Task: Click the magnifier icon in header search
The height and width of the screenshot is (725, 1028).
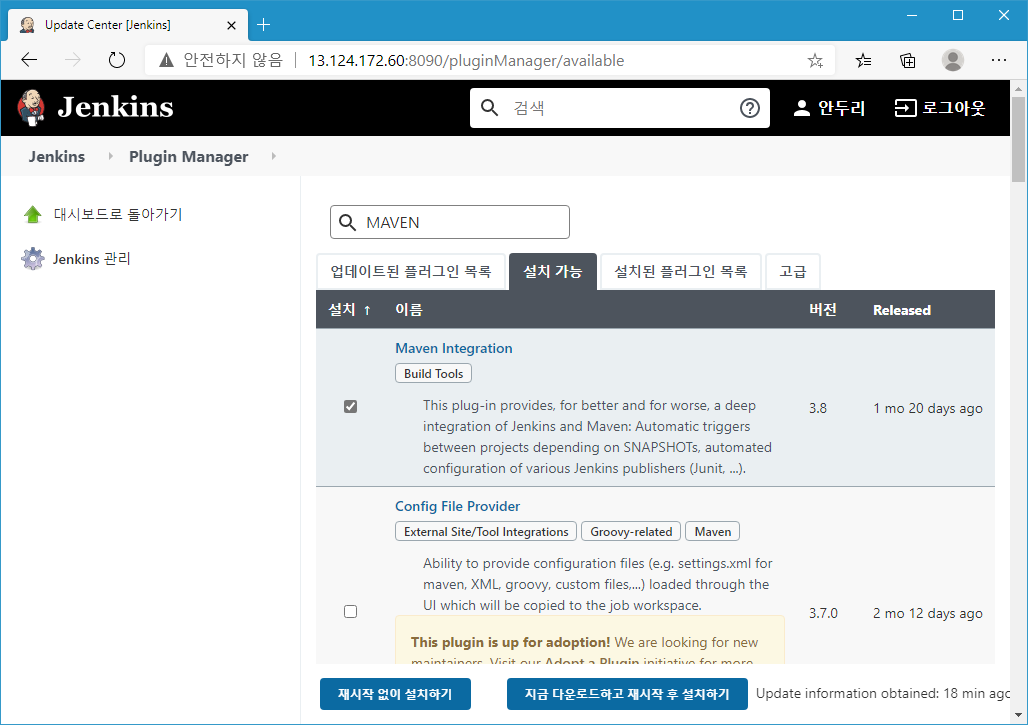Action: (490, 108)
